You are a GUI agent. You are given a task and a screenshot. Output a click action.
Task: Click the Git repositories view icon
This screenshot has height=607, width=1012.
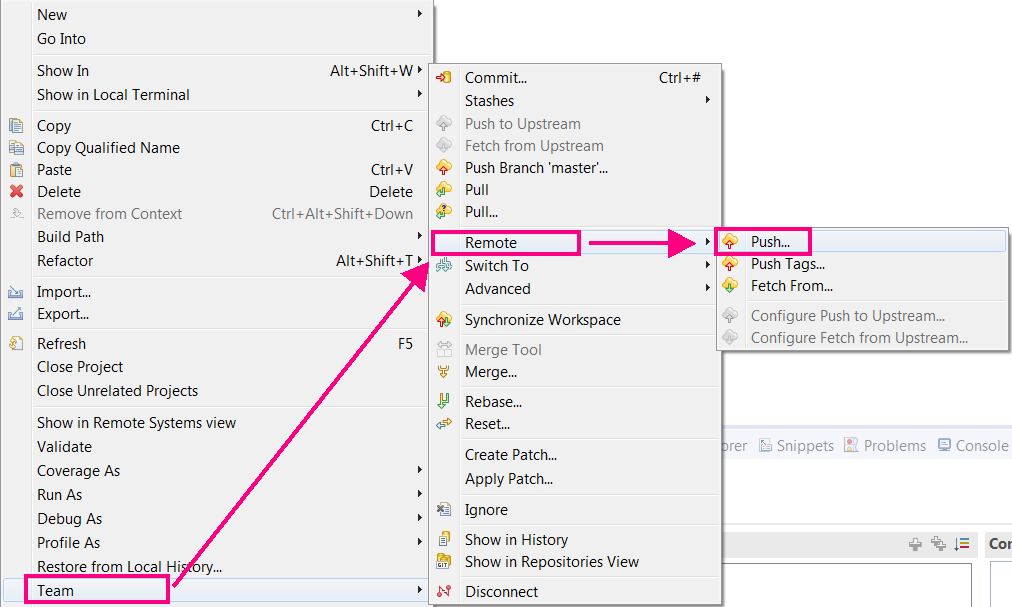(x=444, y=561)
